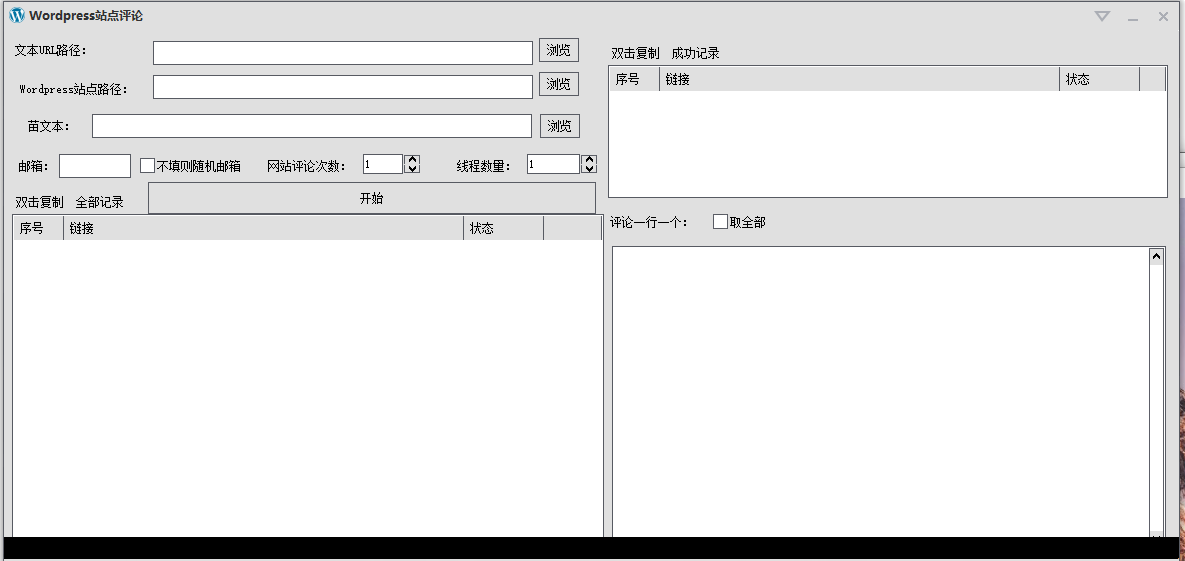Decrease 线程数量 with down arrow

(589, 169)
